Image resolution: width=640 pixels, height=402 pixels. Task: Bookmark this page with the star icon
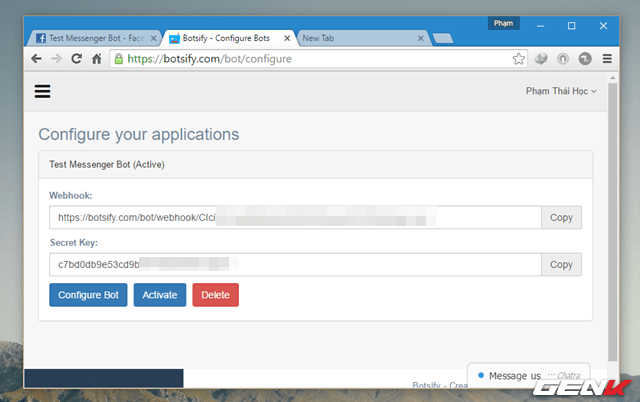(519, 59)
